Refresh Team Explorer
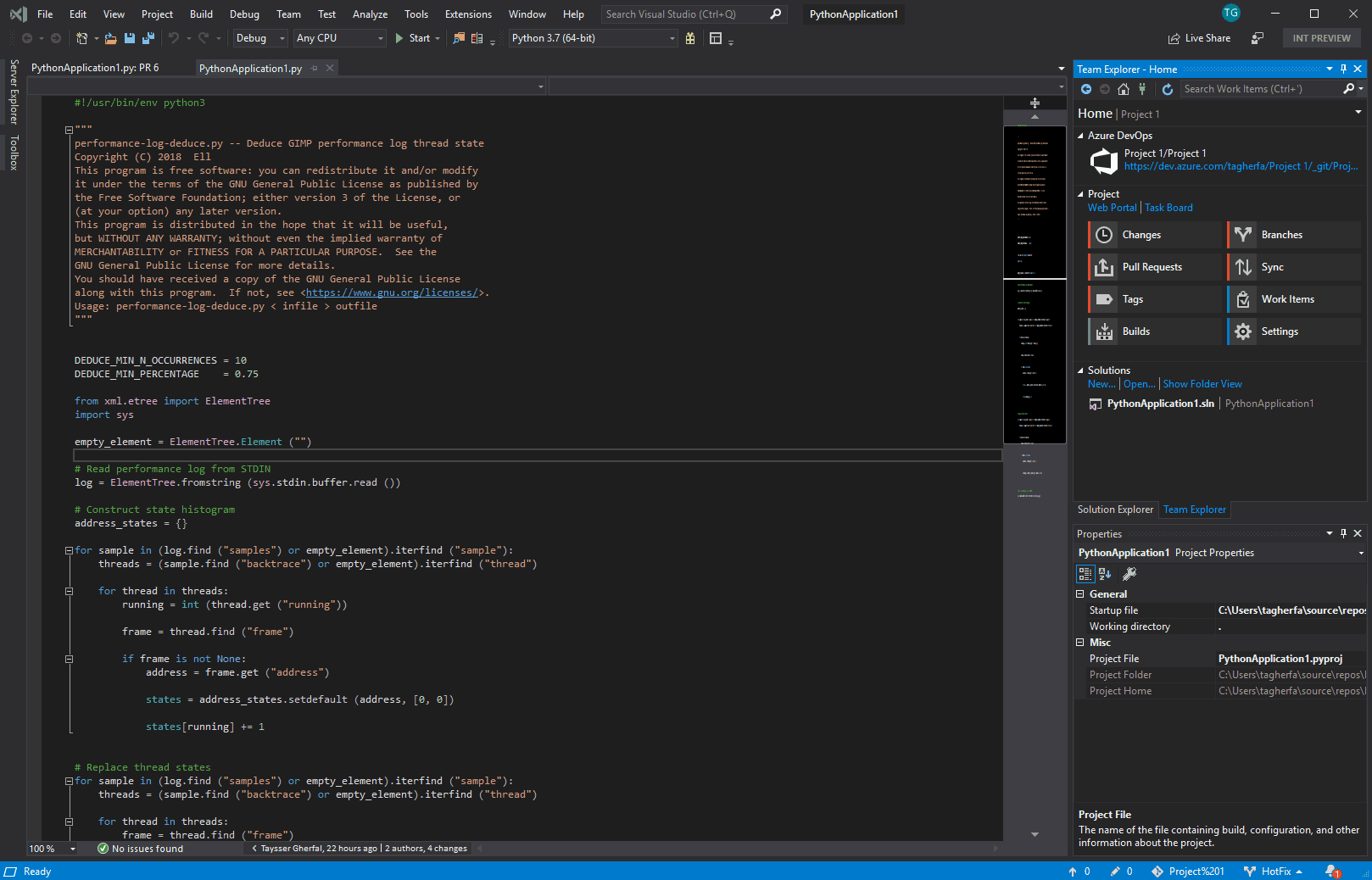Image resolution: width=1372 pixels, height=880 pixels. 1168,88
